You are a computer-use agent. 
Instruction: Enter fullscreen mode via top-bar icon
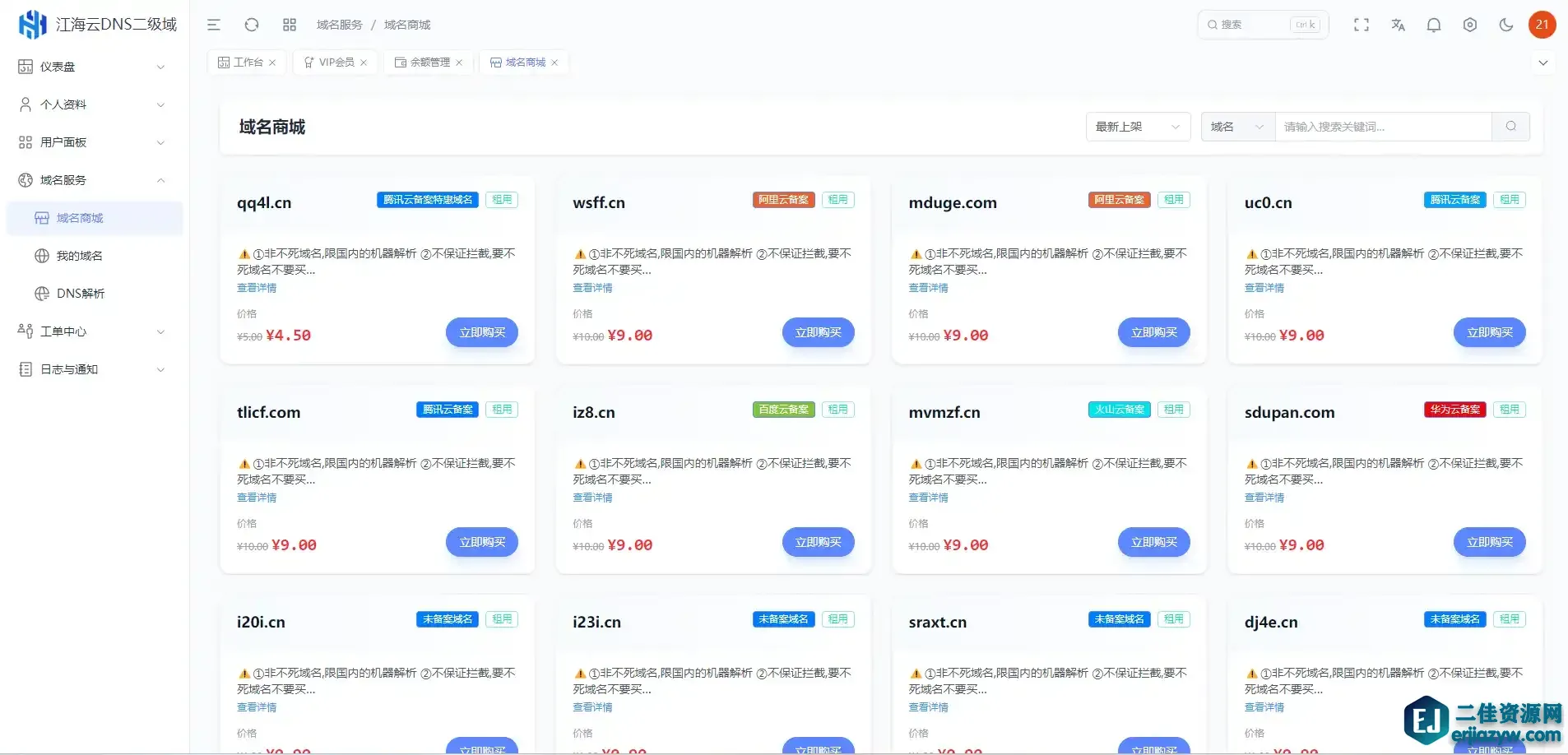[1362, 25]
